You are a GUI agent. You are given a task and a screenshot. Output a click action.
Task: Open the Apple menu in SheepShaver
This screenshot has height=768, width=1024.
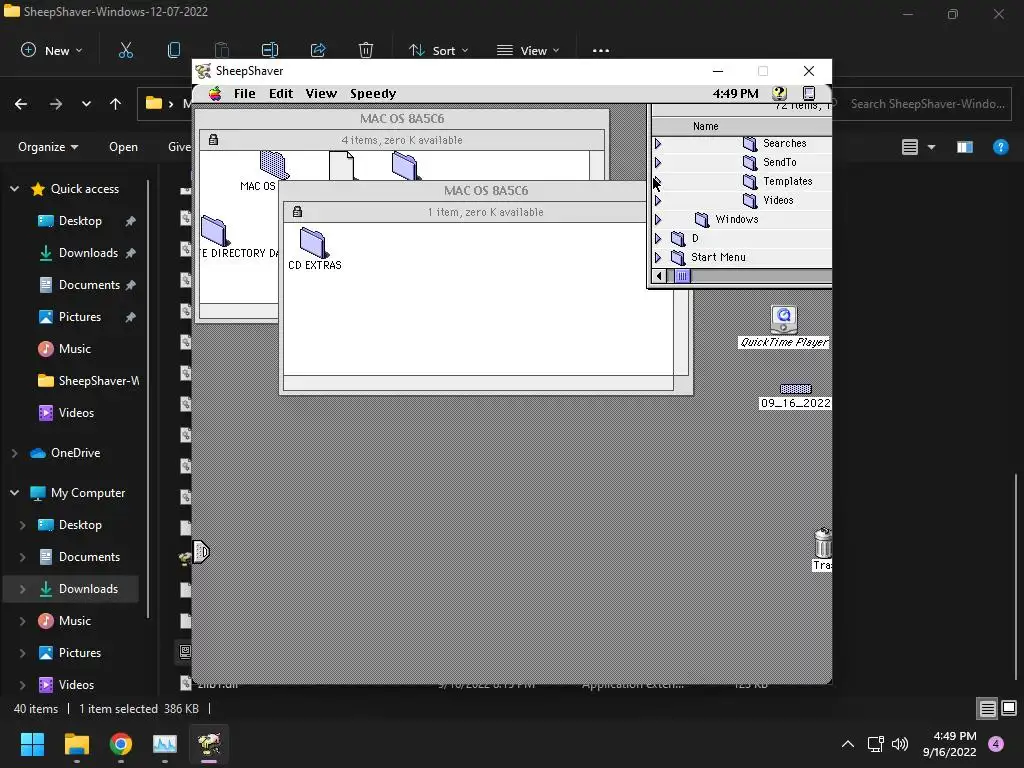(x=215, y=93)
